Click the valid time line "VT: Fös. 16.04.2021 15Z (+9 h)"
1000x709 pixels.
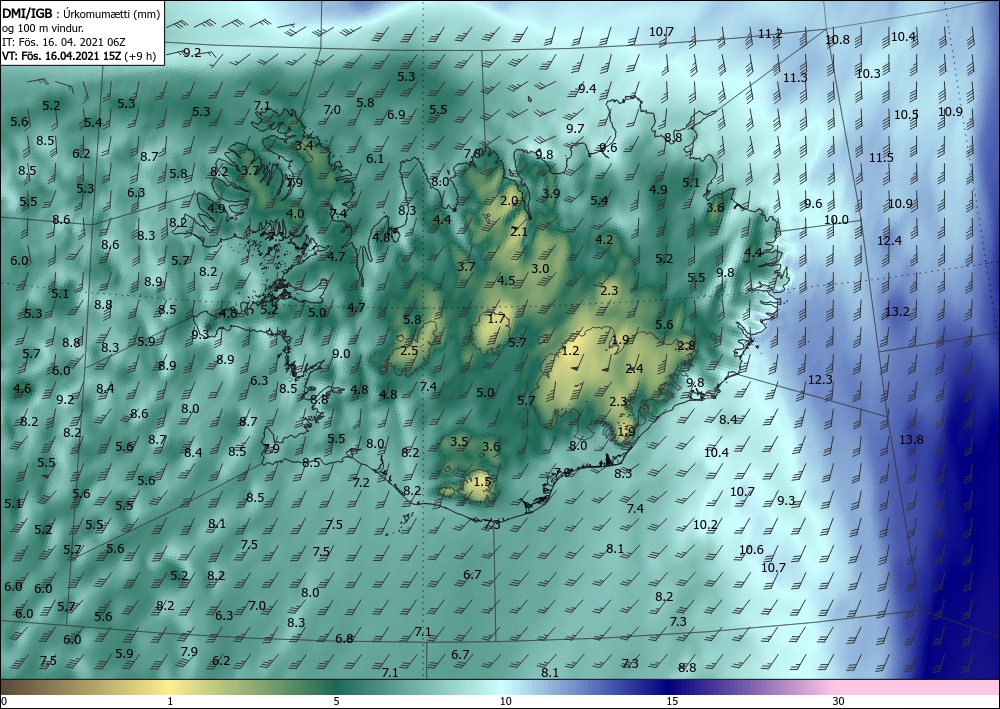(x=80, y=55)
